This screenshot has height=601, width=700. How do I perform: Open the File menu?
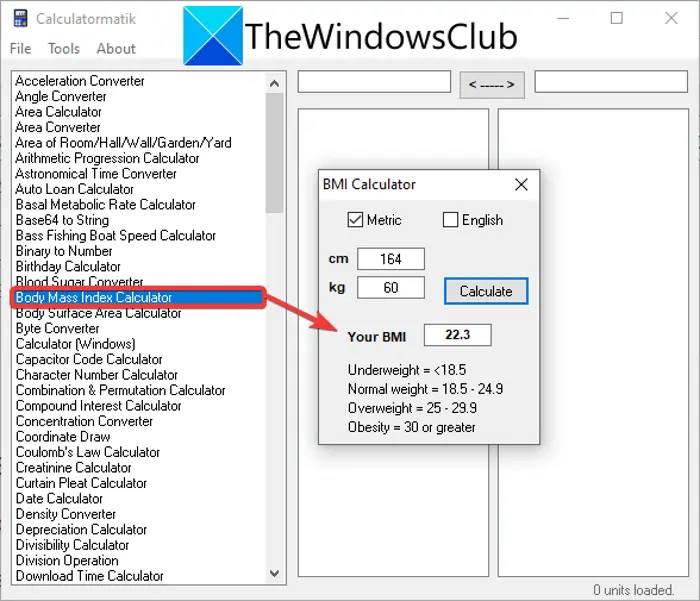pyautogui.click(x=21, y=48)
